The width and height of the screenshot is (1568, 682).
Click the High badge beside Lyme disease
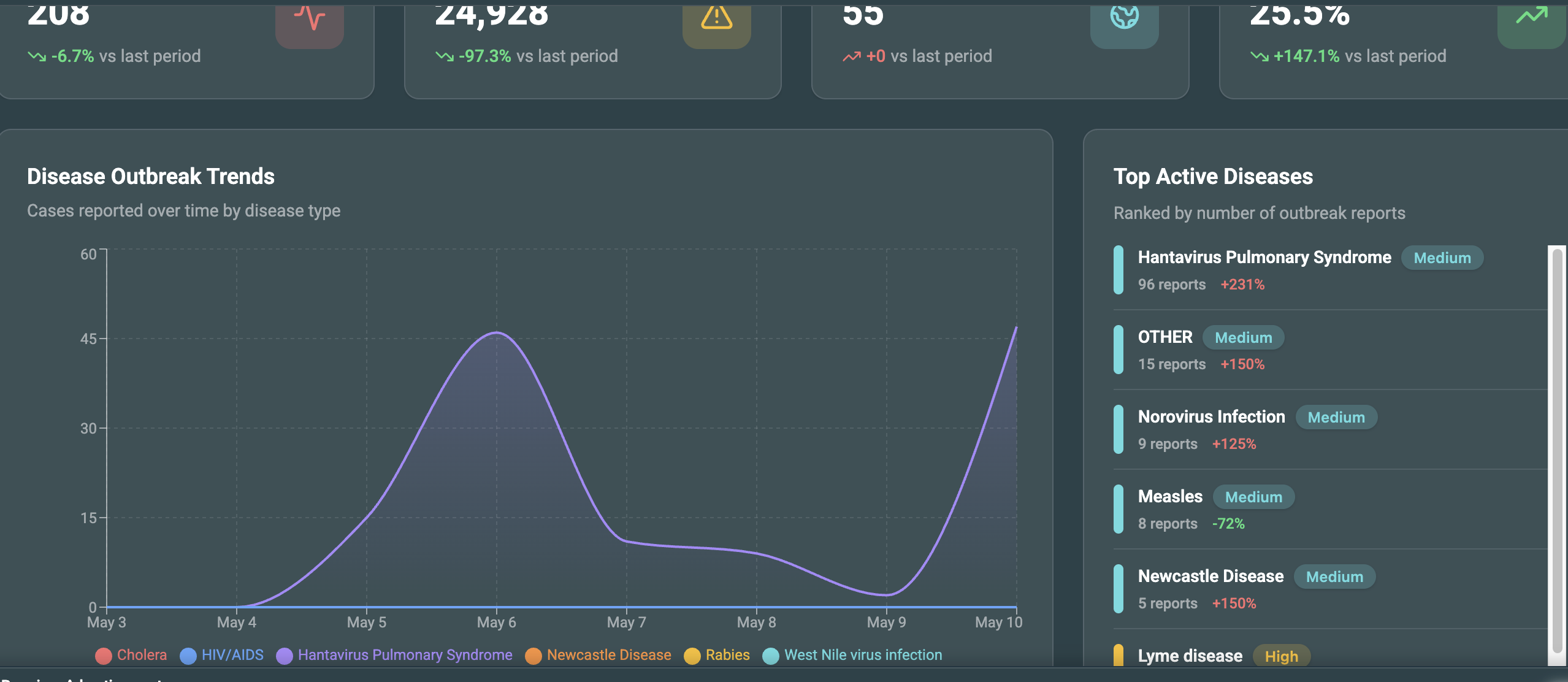(1281, 656)
